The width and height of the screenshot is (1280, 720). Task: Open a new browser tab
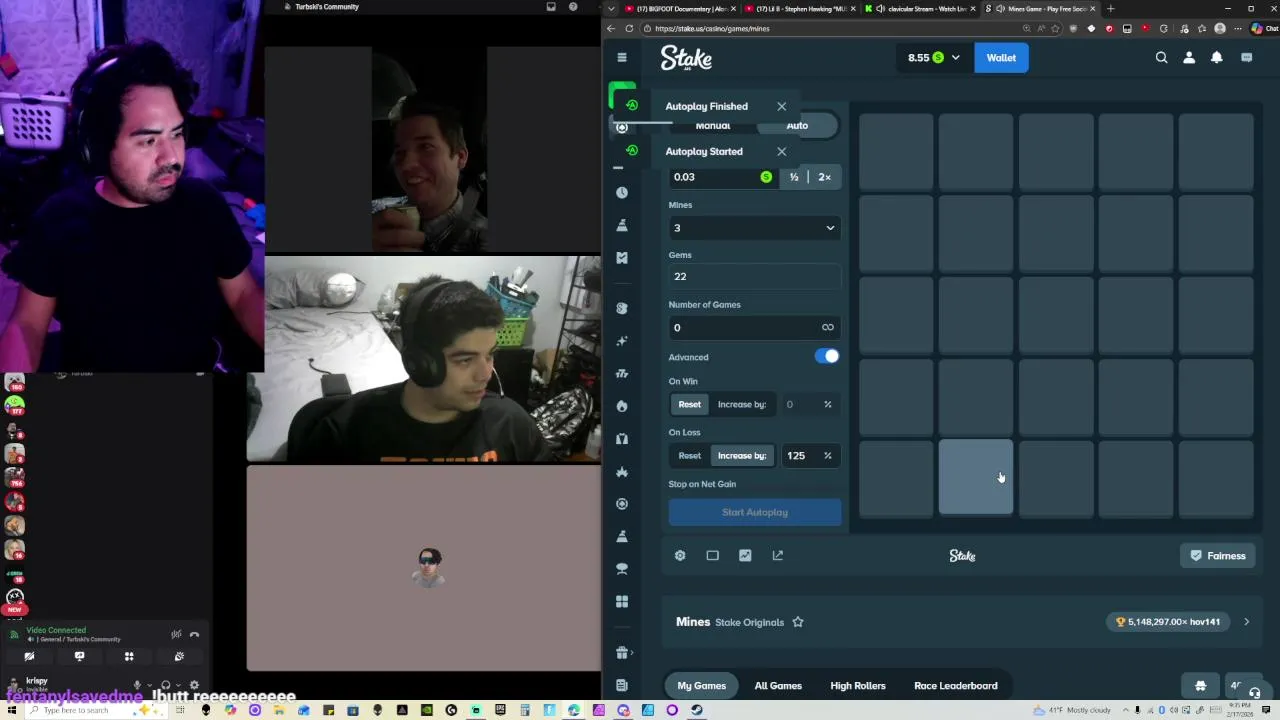pyautogui.click(x=1110, y=9)
